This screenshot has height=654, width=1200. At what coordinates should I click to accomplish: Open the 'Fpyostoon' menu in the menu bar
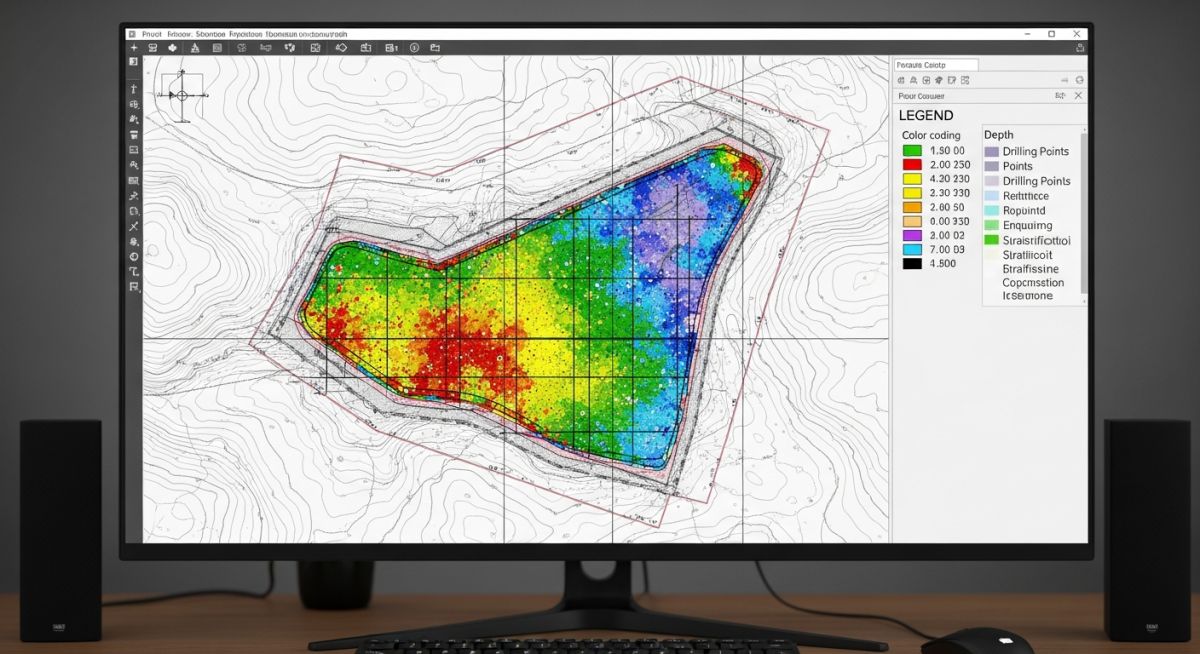[246, 34]
